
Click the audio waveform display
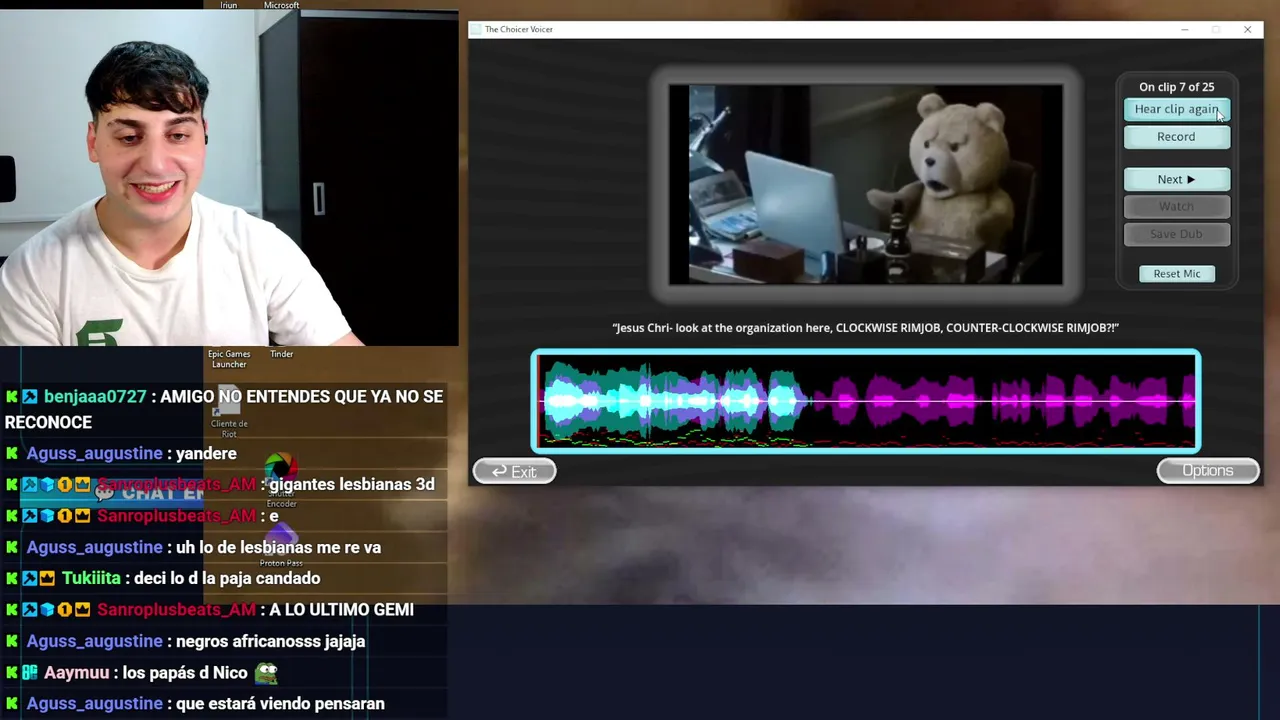(866, 401)
